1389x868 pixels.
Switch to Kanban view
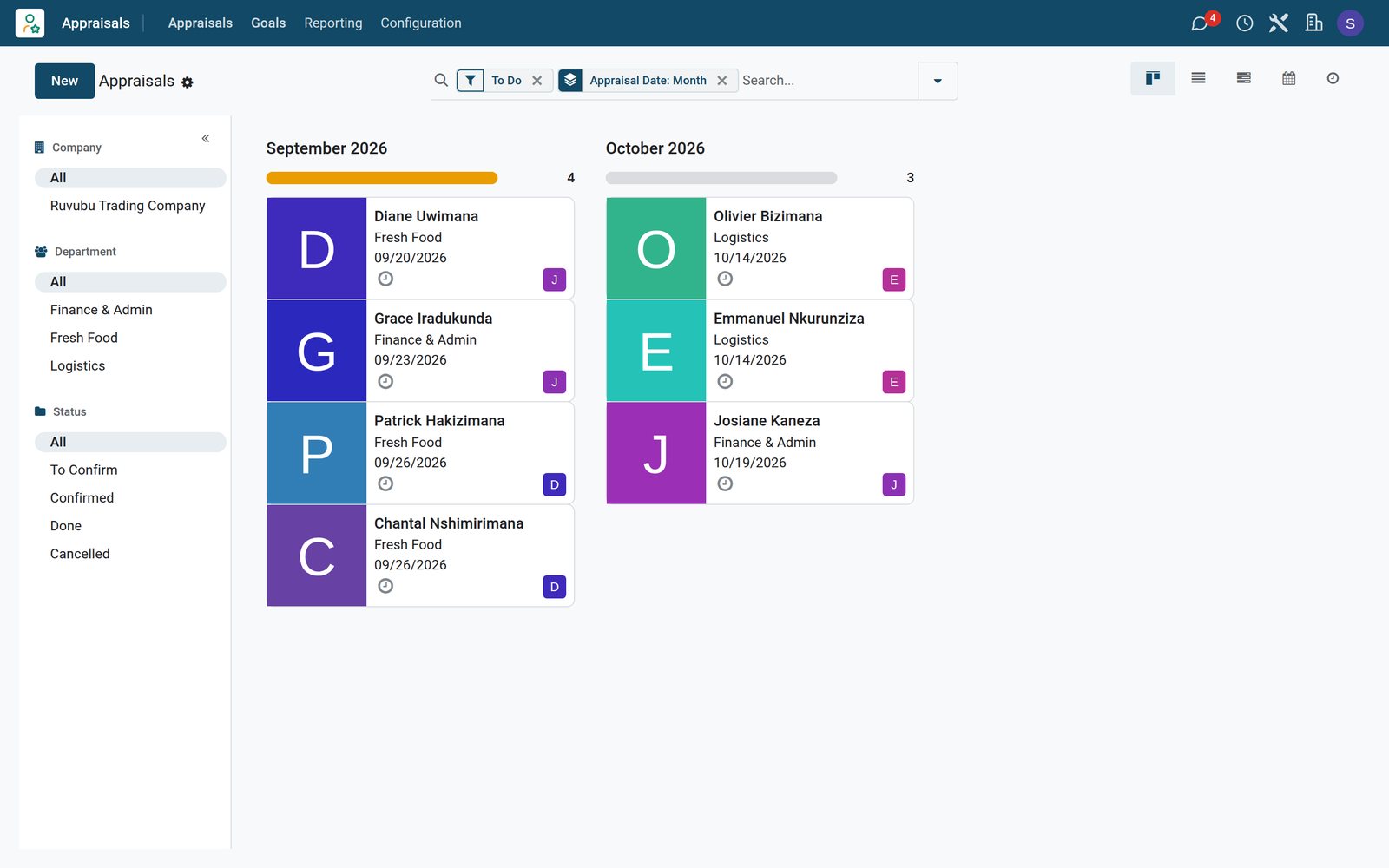1153,78
